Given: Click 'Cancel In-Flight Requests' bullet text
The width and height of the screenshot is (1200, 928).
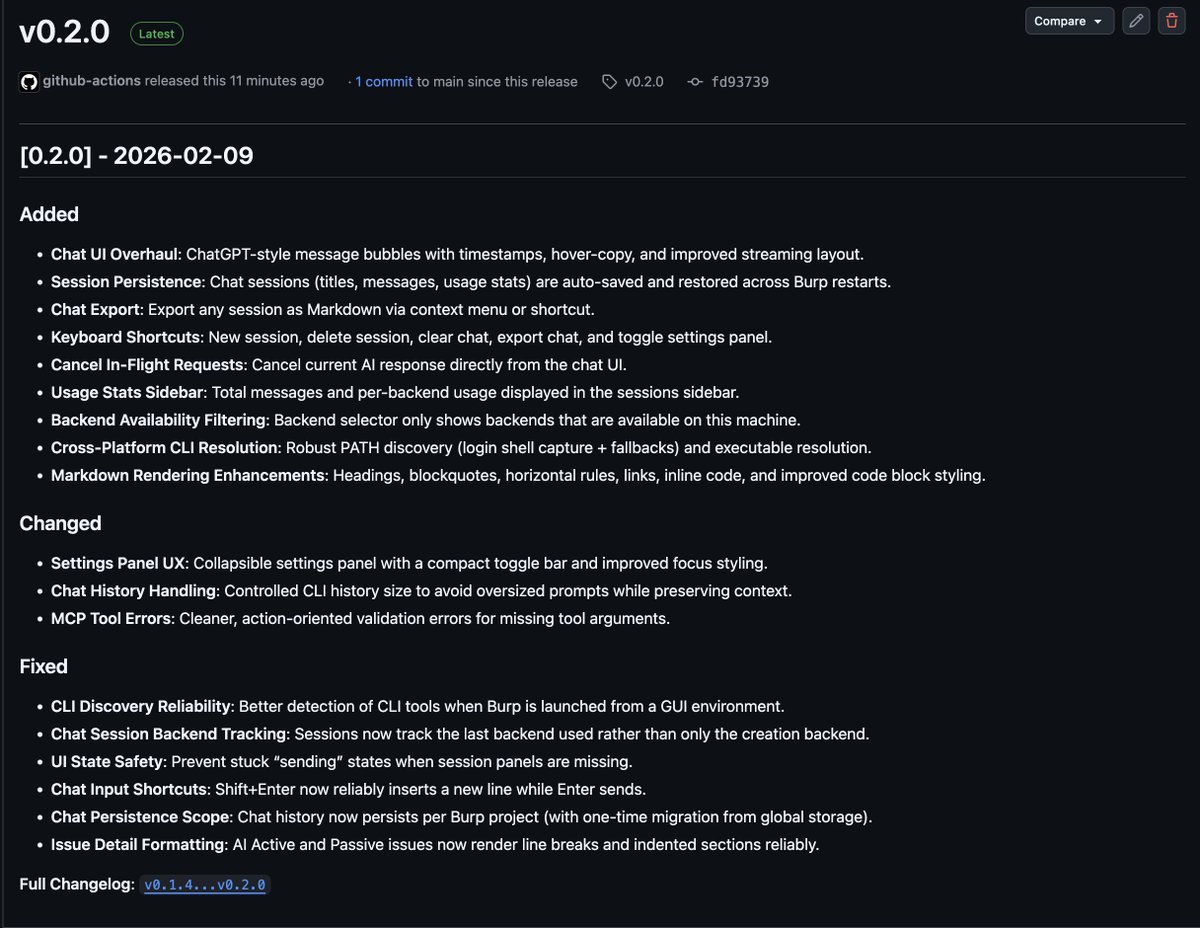Looking at the screenshot, I should 147,365.
